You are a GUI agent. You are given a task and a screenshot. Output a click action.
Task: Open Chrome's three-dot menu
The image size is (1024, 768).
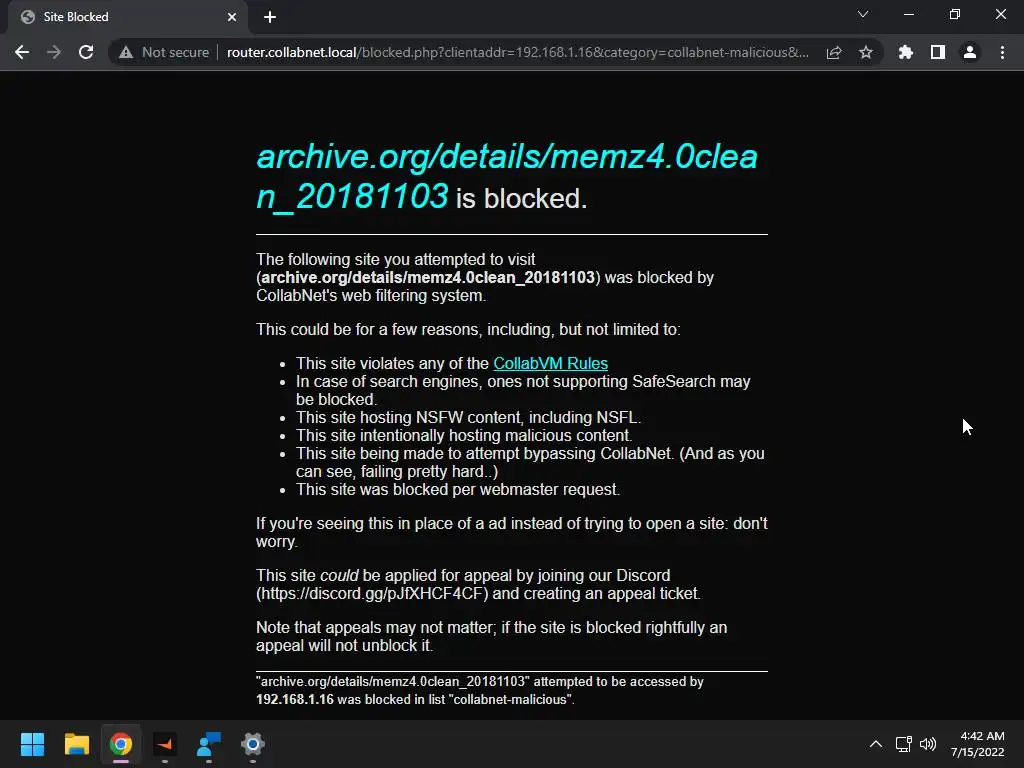click(x=1002, y=52)
